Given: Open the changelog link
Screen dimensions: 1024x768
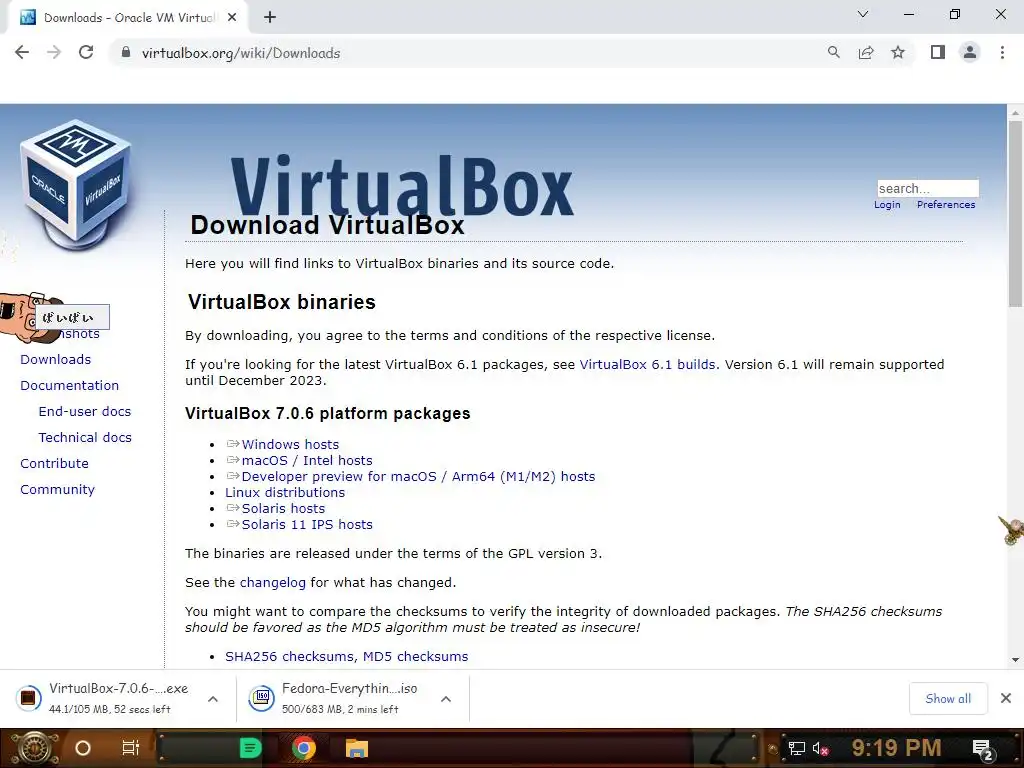Looking at the screenshot, I should (272, 583).
